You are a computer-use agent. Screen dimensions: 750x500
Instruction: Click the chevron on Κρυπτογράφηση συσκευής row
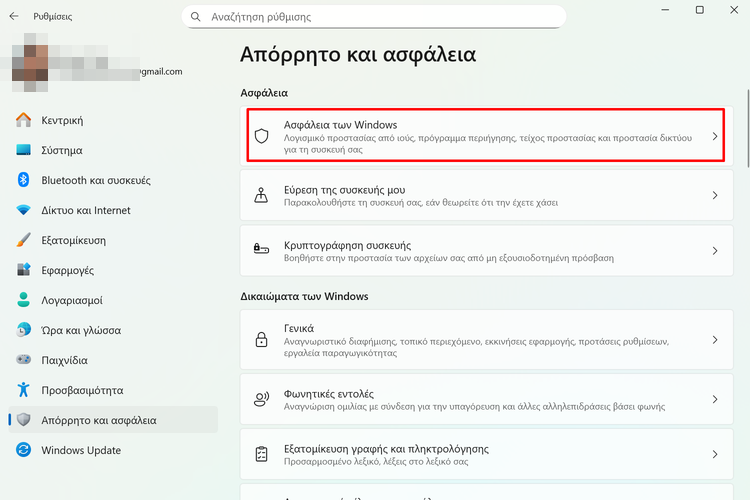coord(714,251)
